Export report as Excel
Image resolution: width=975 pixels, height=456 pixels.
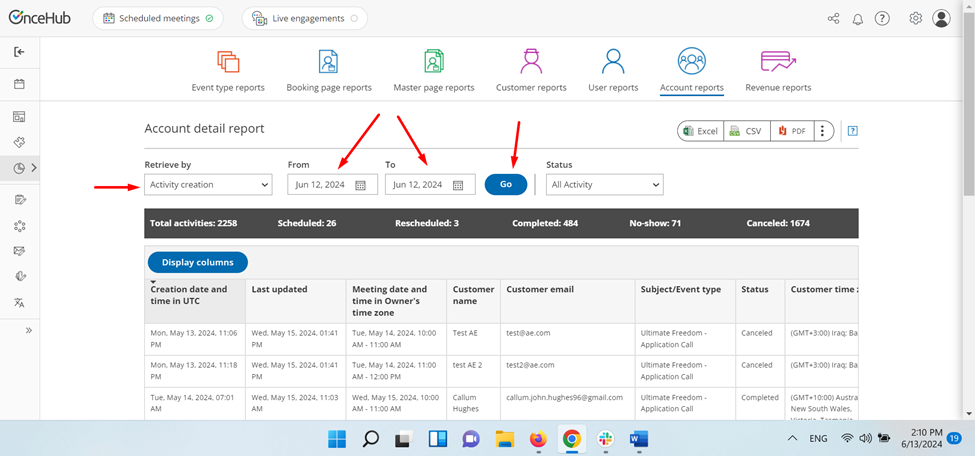point(701,131)
